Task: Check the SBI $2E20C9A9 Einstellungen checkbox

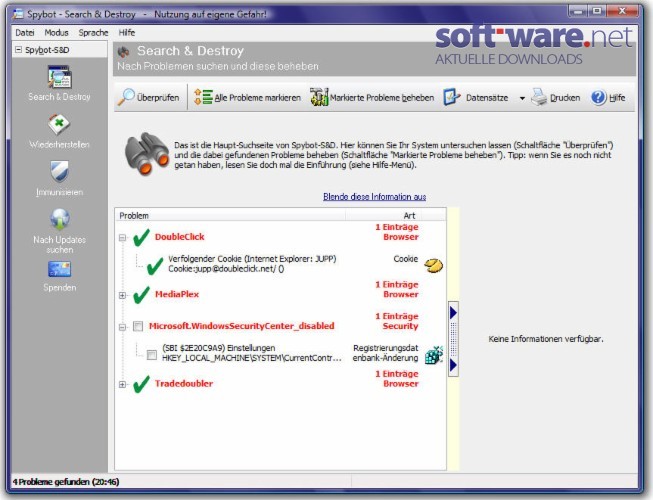Action: (x=152, y=355)
